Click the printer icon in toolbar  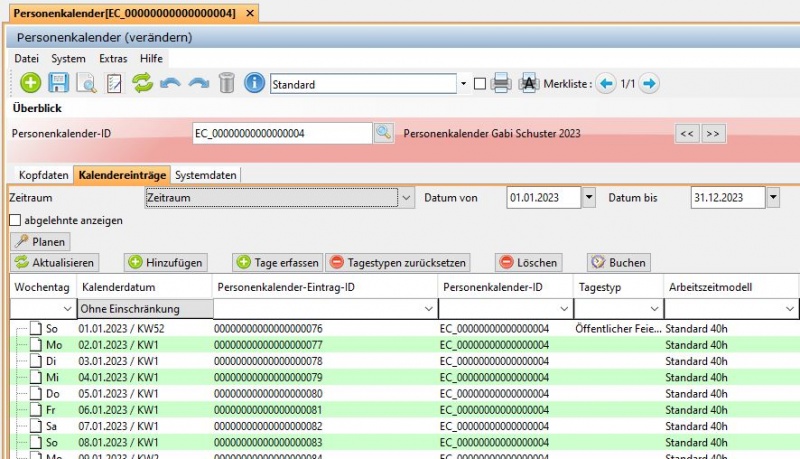click(x=502, y=84)
